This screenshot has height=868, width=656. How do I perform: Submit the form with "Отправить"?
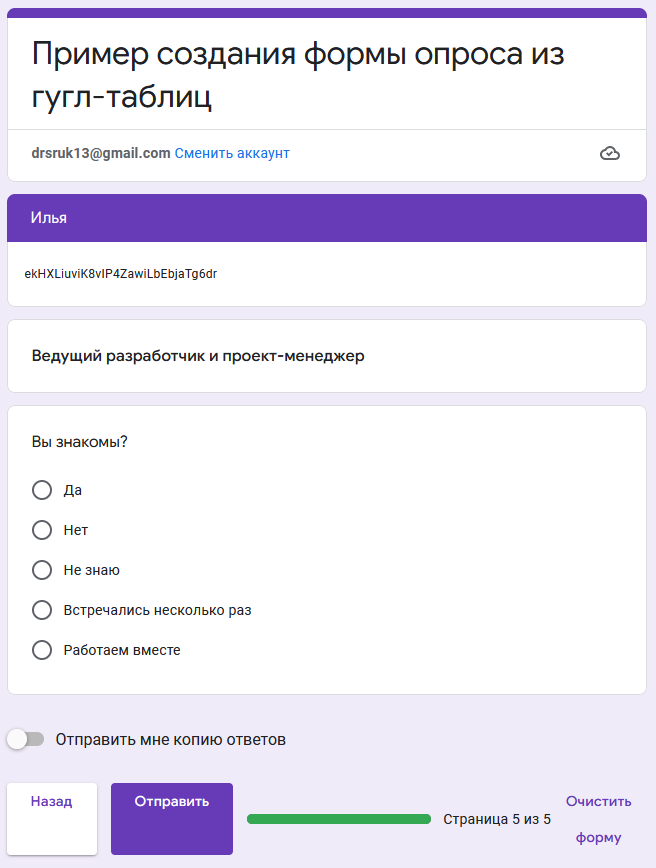tap(172, 818)
